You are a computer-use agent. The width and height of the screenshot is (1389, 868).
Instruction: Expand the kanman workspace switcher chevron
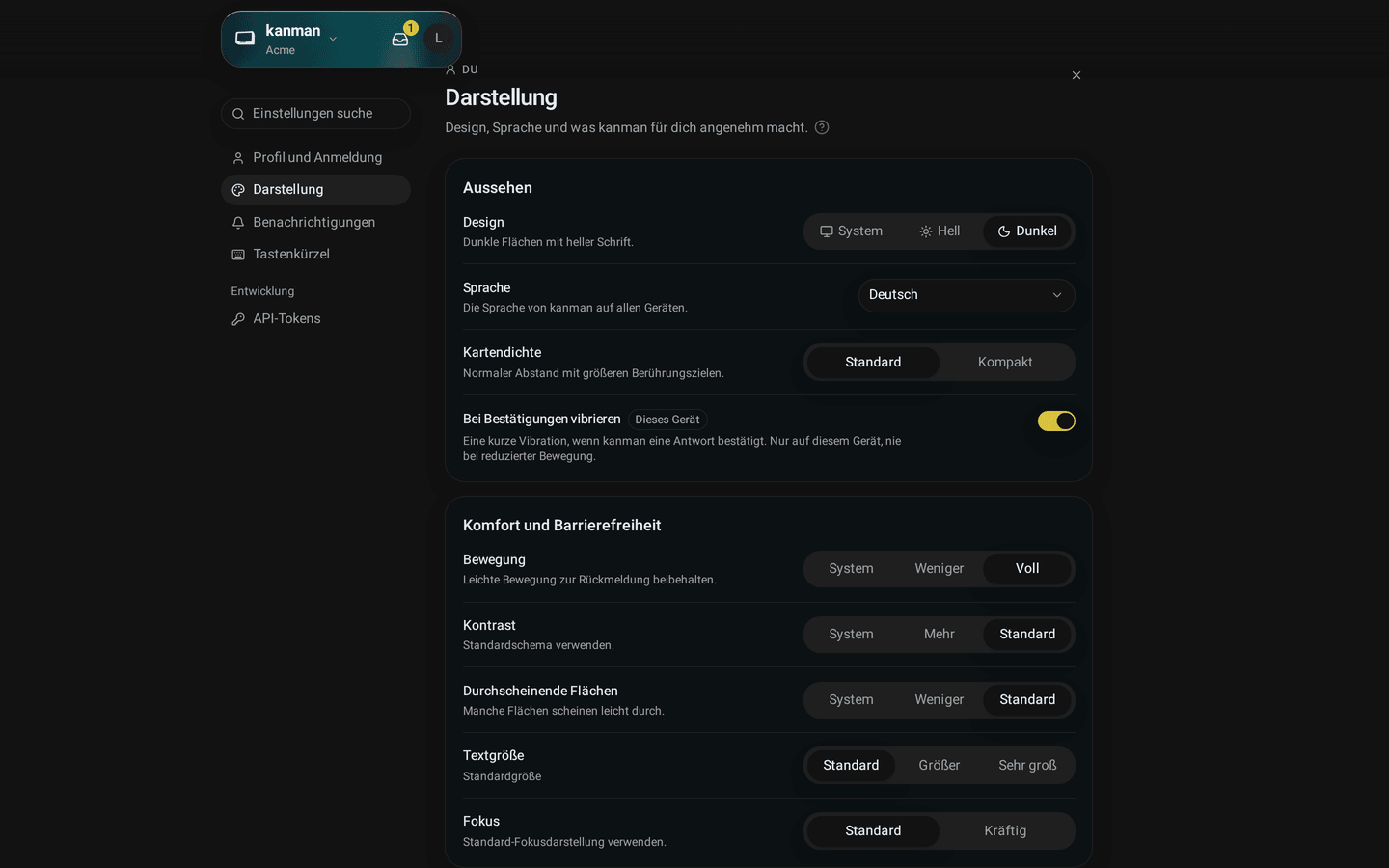point(333,39)
